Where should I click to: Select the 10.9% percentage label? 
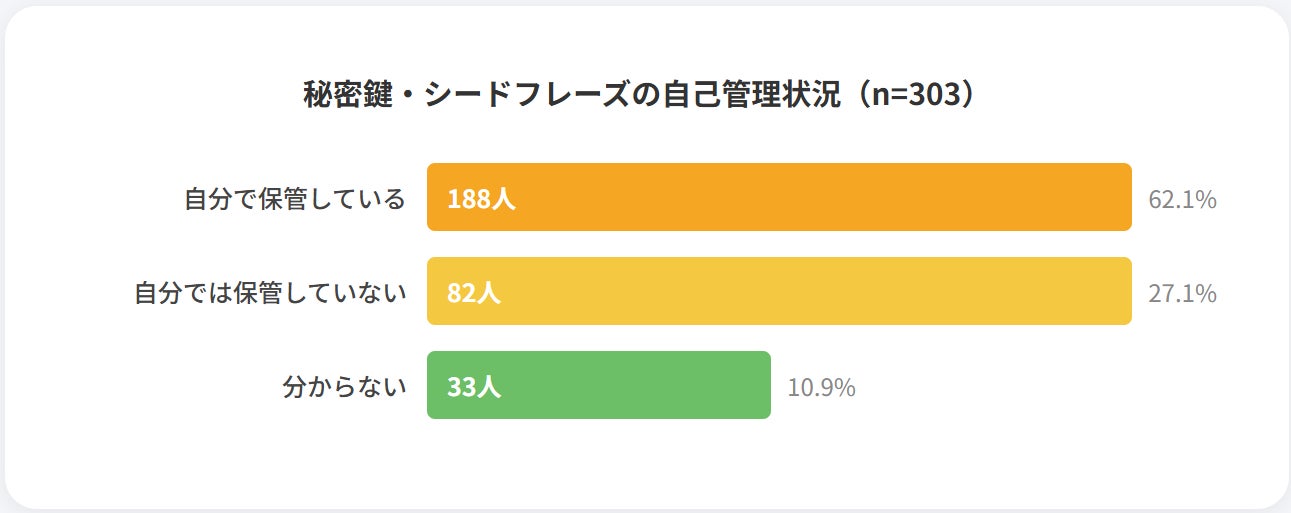[x=821, y=387]
